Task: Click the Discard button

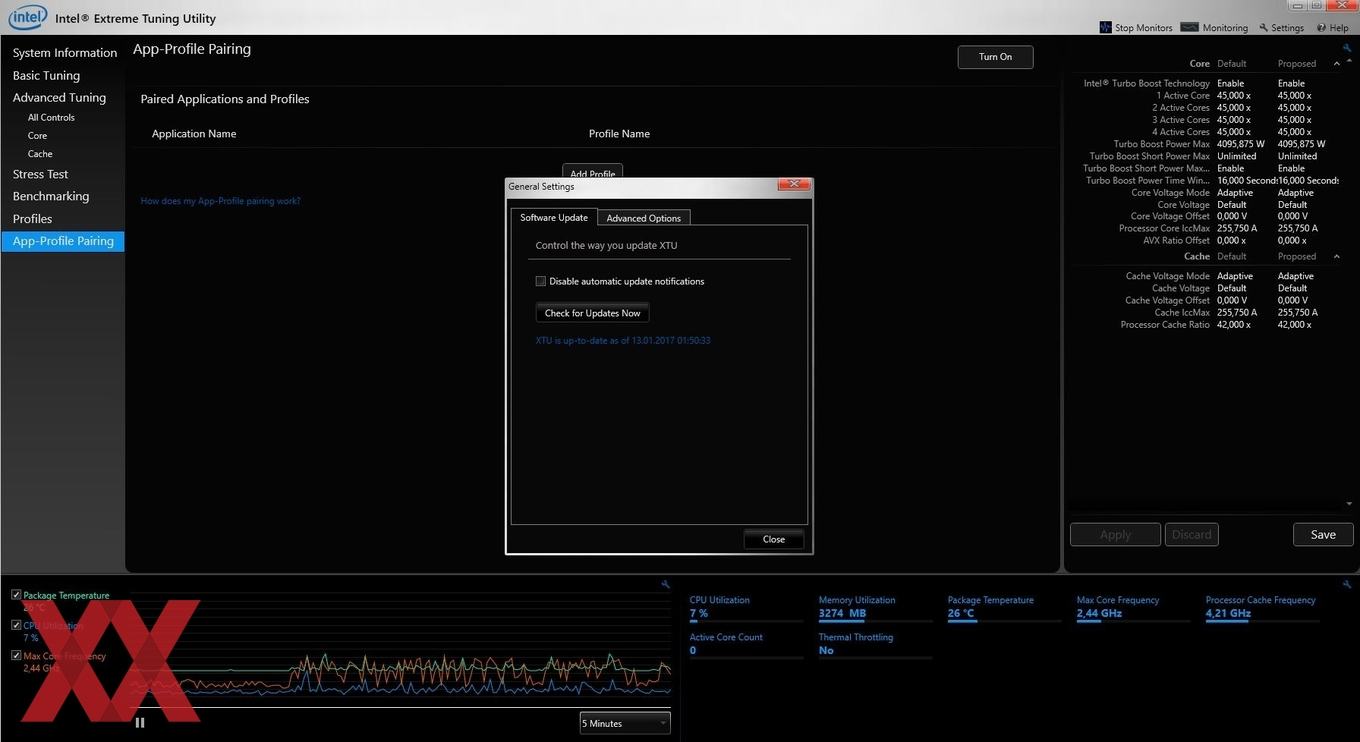Action: [x=1192, y=535]
